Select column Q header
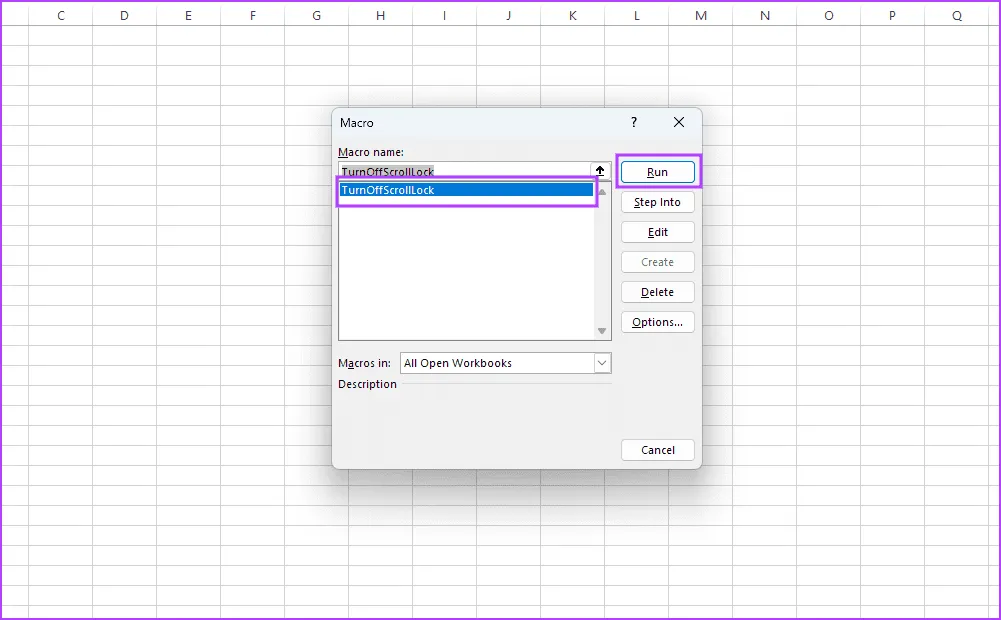This screenshot has height=620, width=1001. point(957,16)
